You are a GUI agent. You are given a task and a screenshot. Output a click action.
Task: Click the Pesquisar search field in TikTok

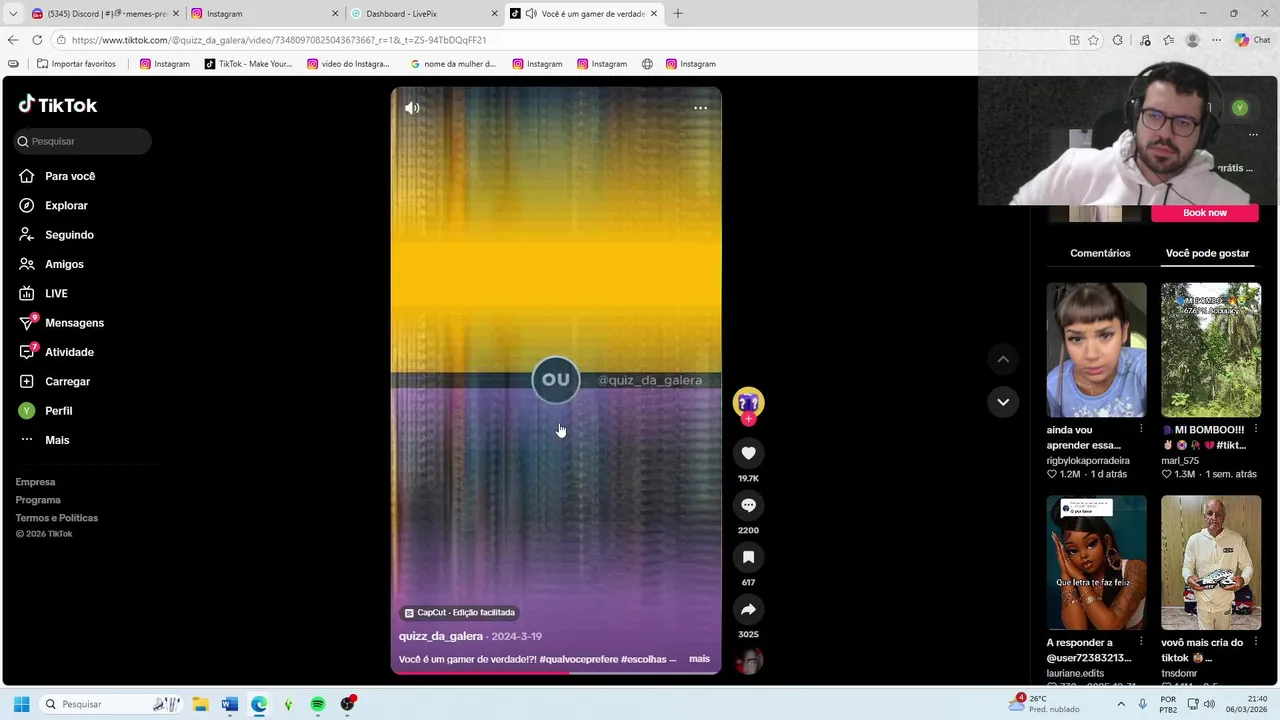82,141
